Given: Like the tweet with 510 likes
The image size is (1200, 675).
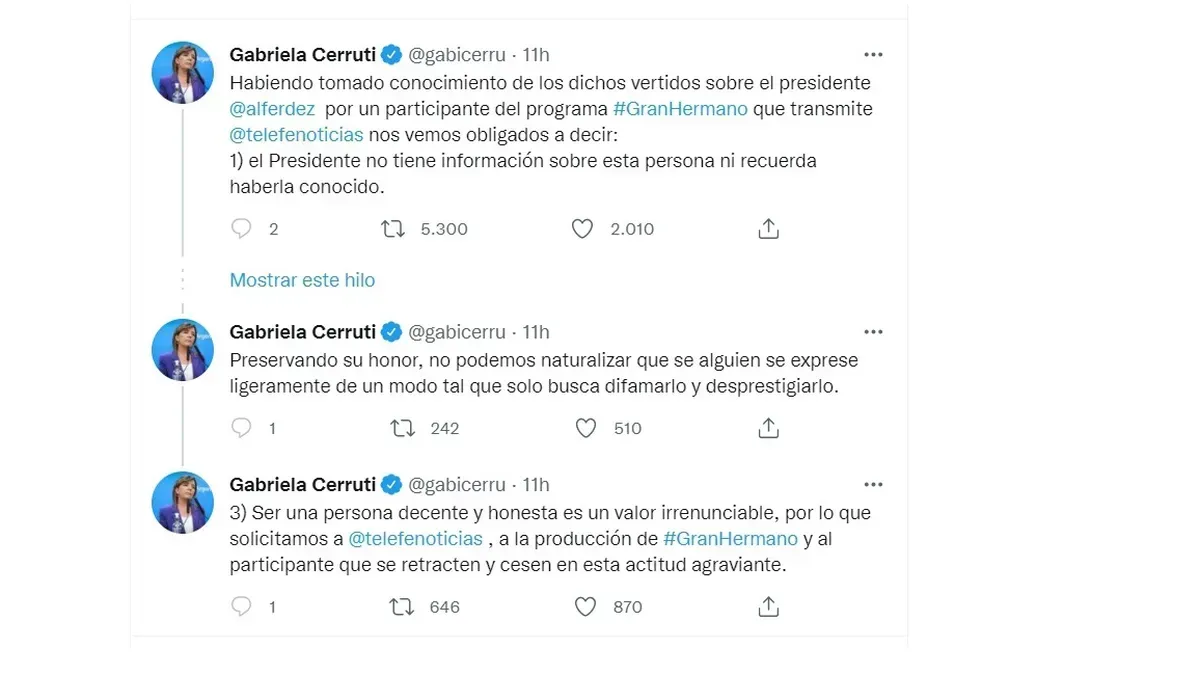Looking at the screenshot, I should tap(586, 428).
